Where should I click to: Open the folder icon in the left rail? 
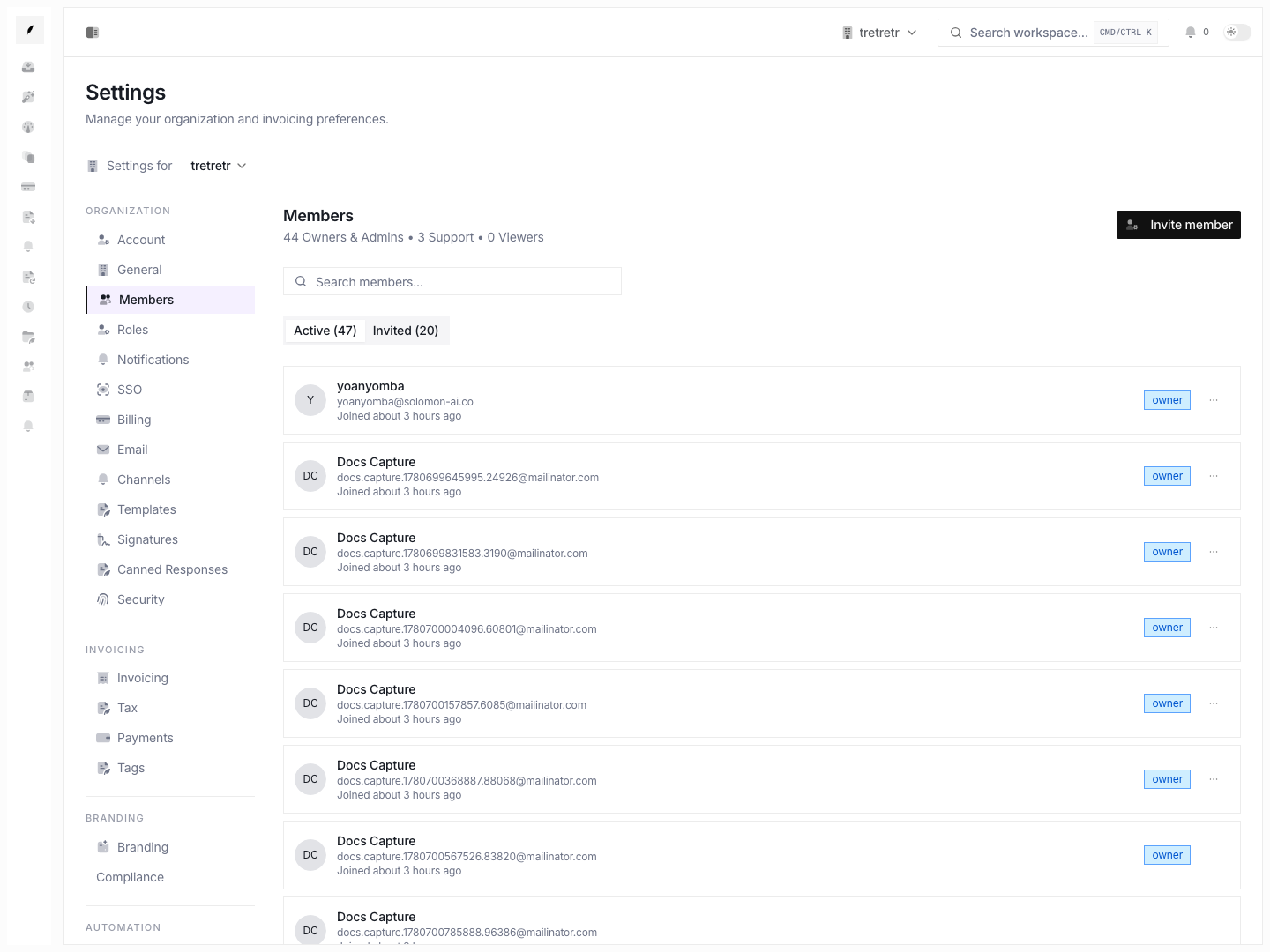(x=28, y=337)
